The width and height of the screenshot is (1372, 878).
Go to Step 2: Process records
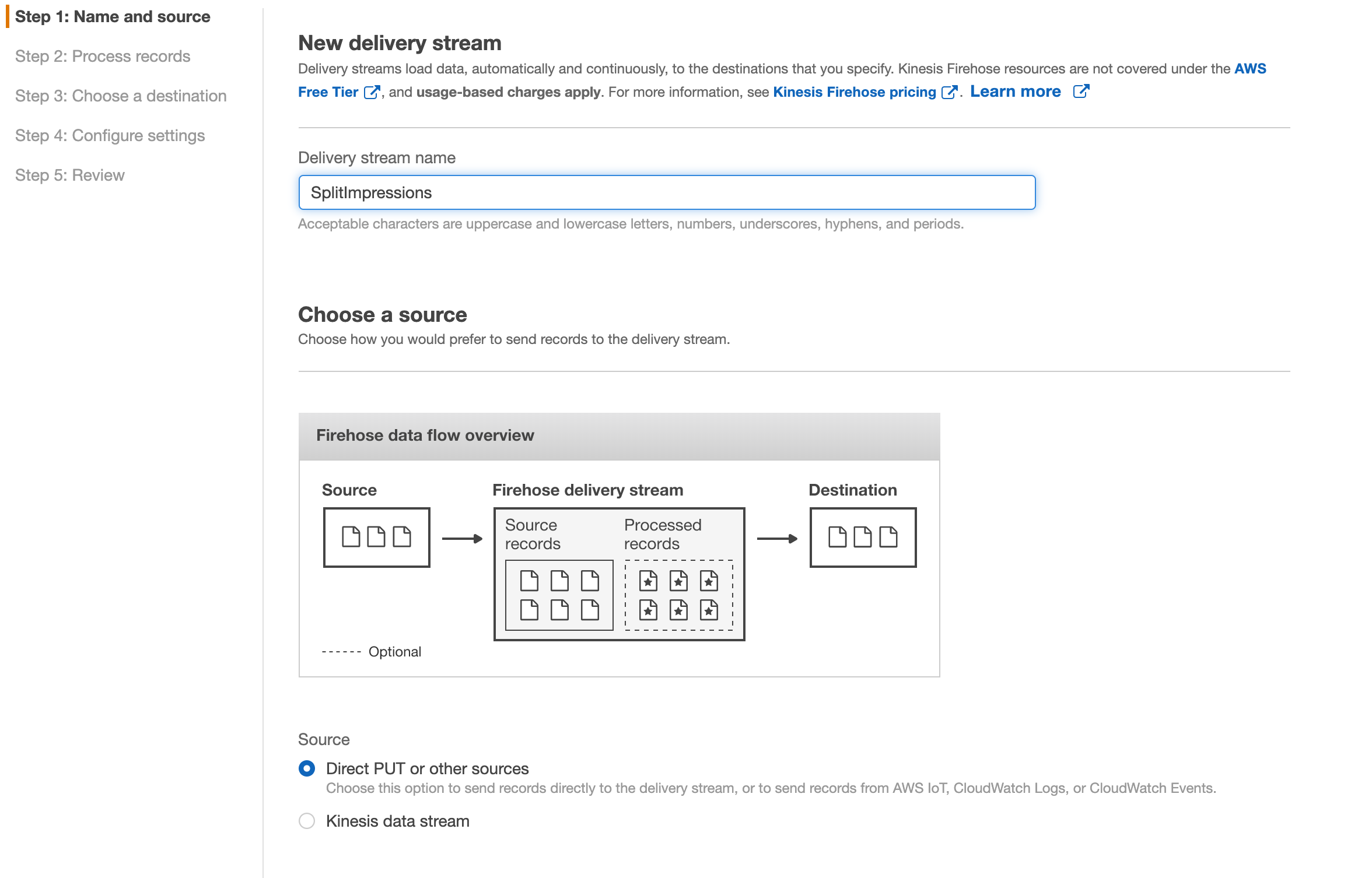click(x=103, y=57)
